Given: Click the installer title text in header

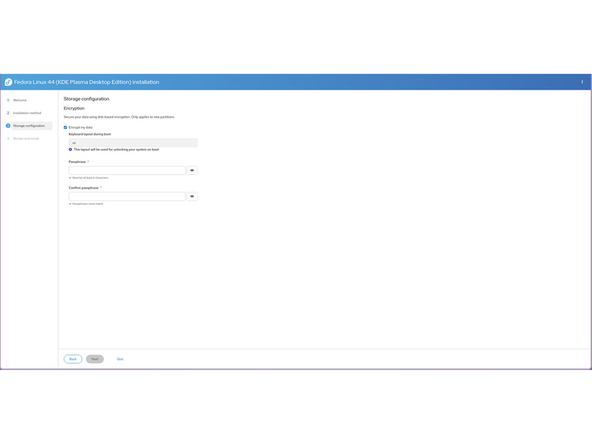Looking at the screenshot, I should [x=86, y=82].
